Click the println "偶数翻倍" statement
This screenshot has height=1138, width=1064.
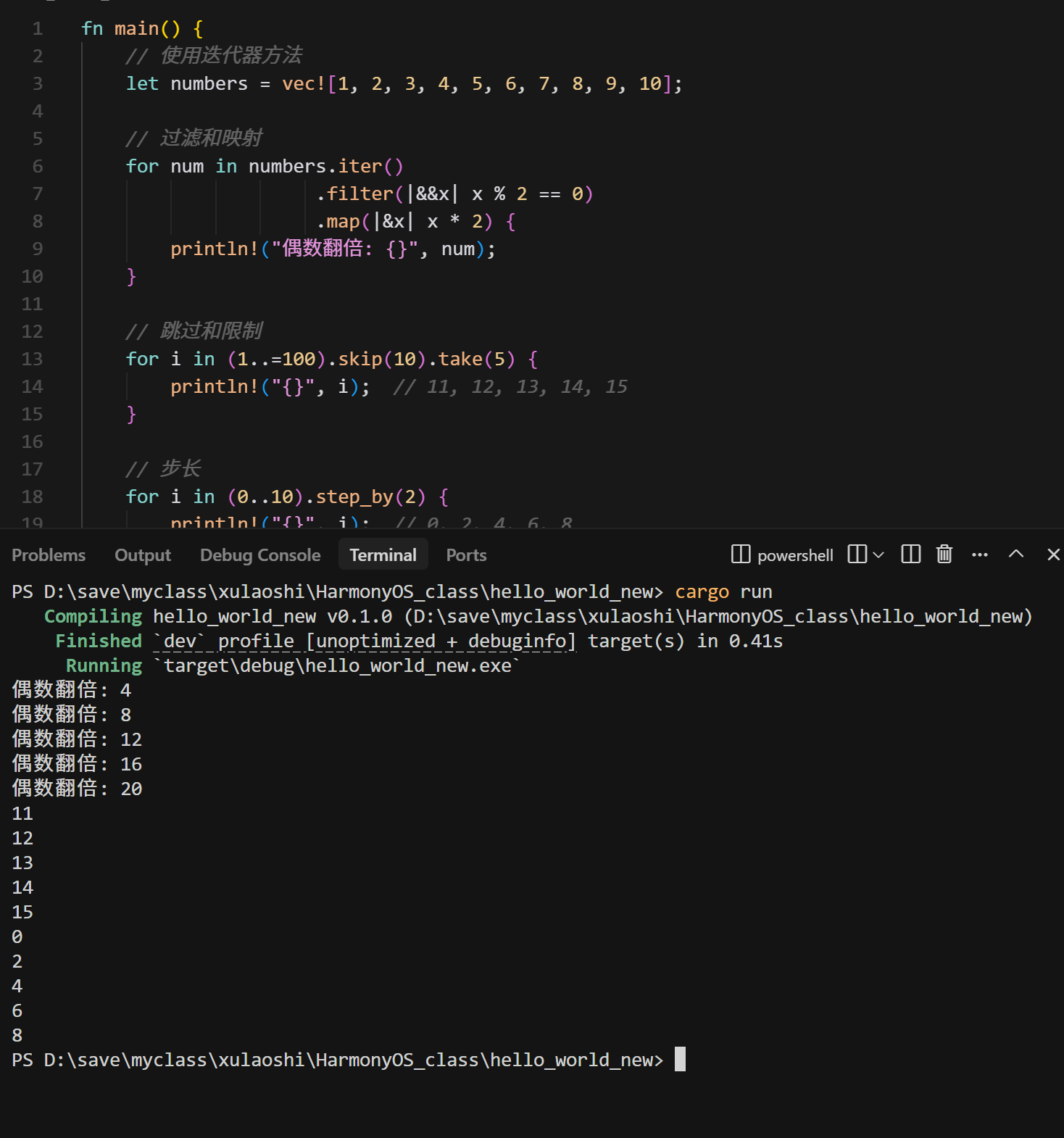click(x=333, y=249)
